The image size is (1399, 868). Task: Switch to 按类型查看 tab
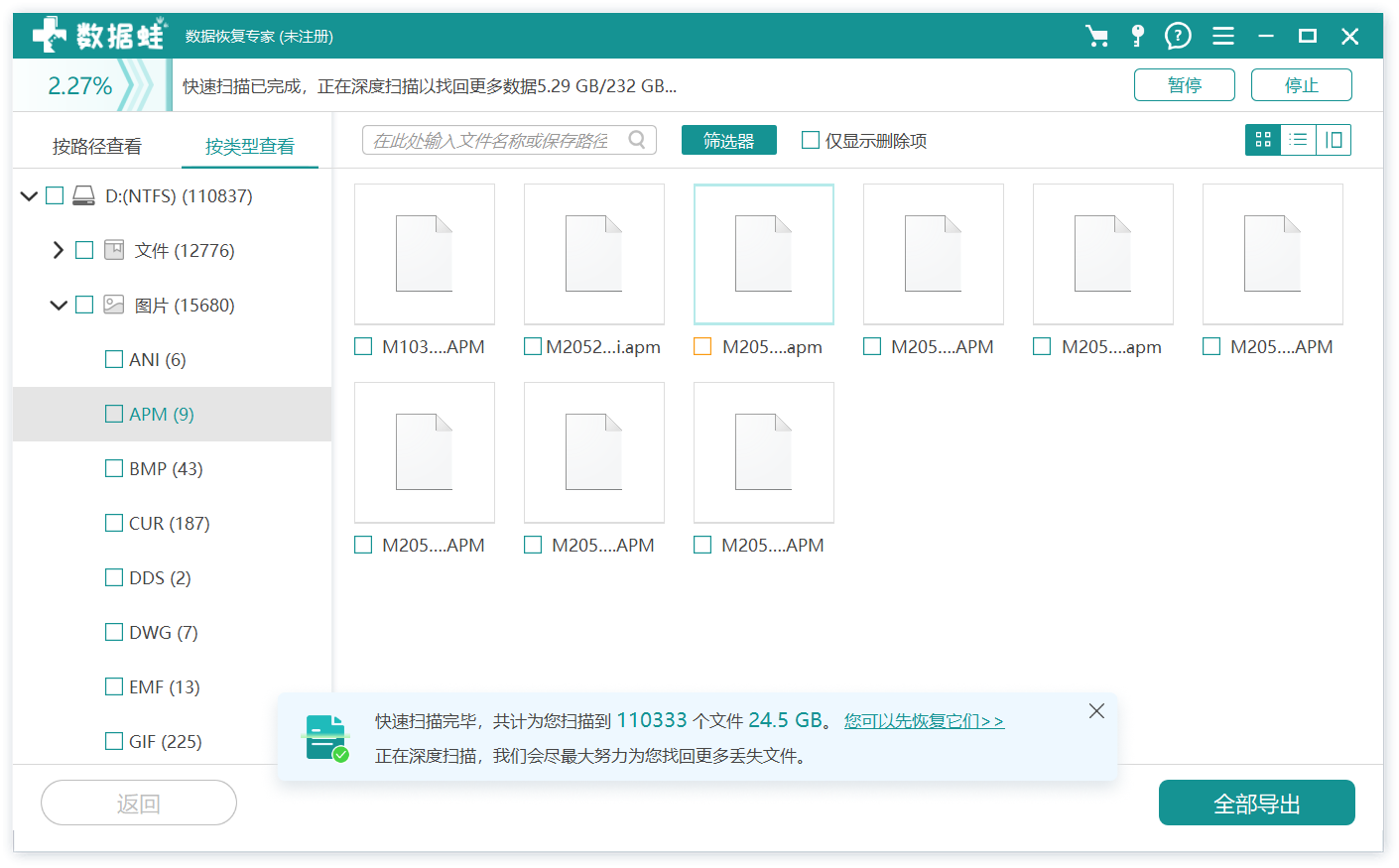click(250, 147)
